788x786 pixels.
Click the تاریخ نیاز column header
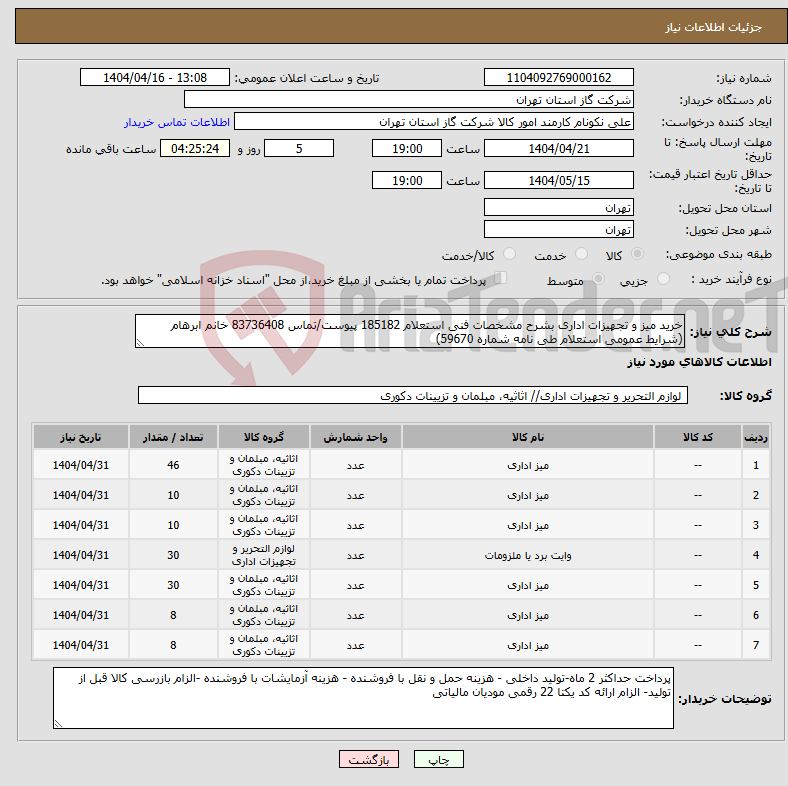81,437
